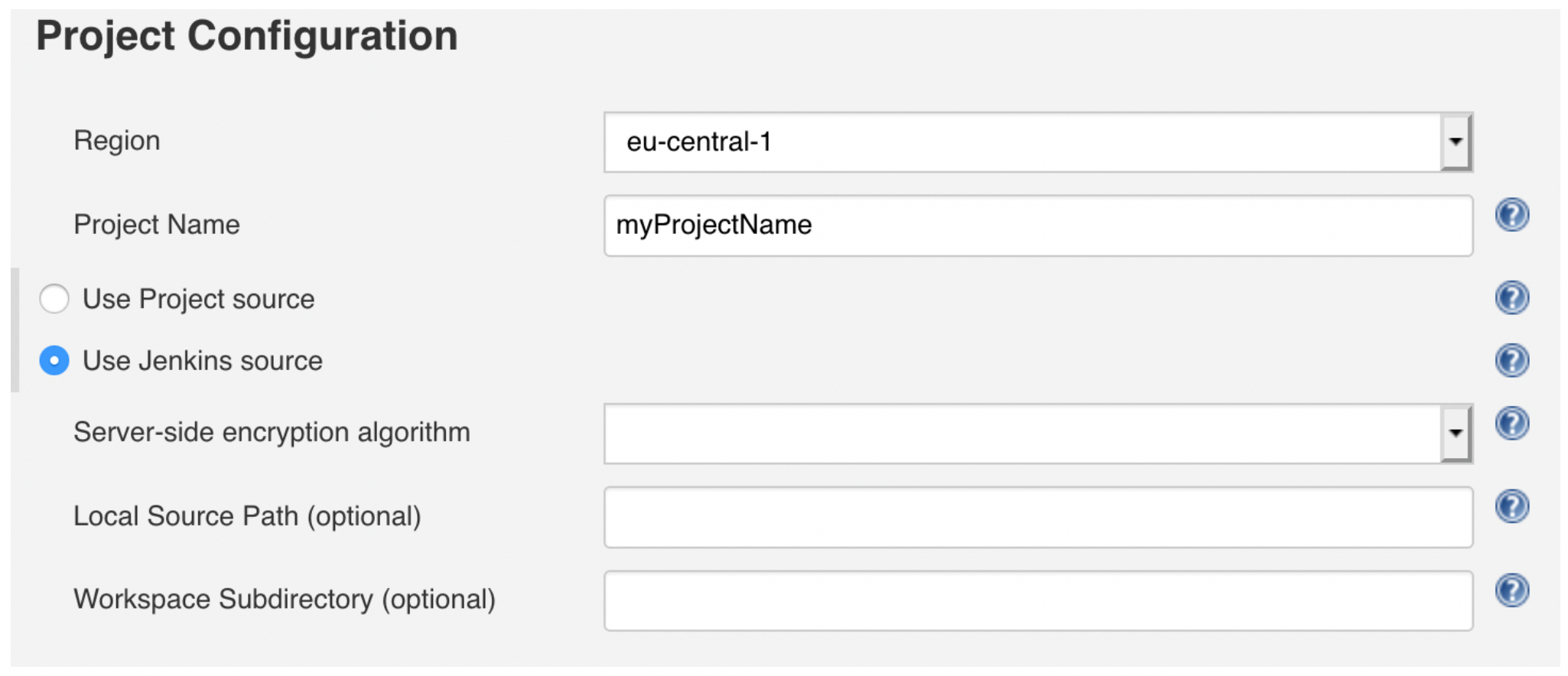1568x676 pixels.
Task: Click the "Server-side encryption algorithm" label
Action: (x=272, y=432)
